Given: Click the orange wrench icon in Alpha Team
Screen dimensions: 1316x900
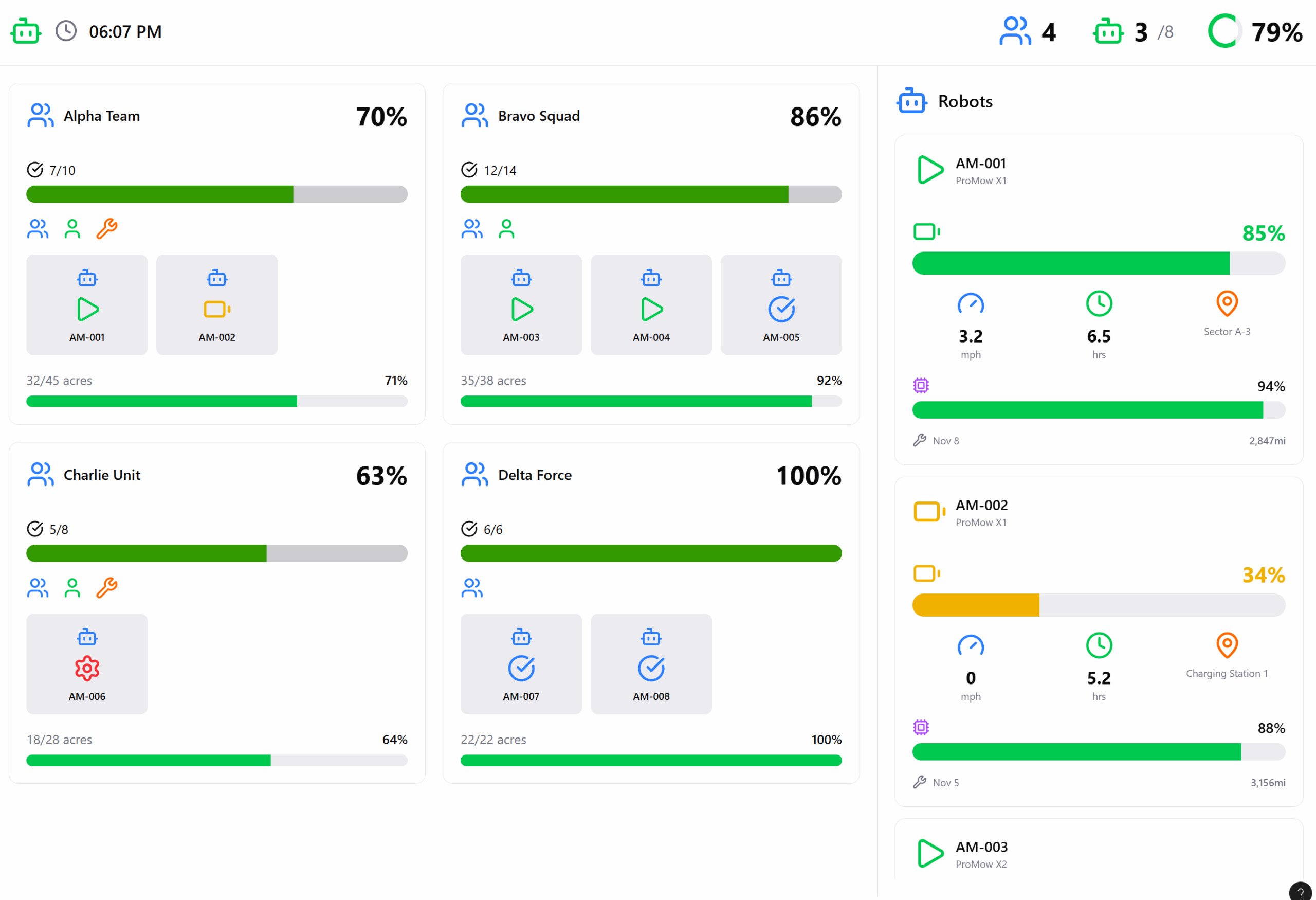Looking at the screenshot, I should coord(106,229).
